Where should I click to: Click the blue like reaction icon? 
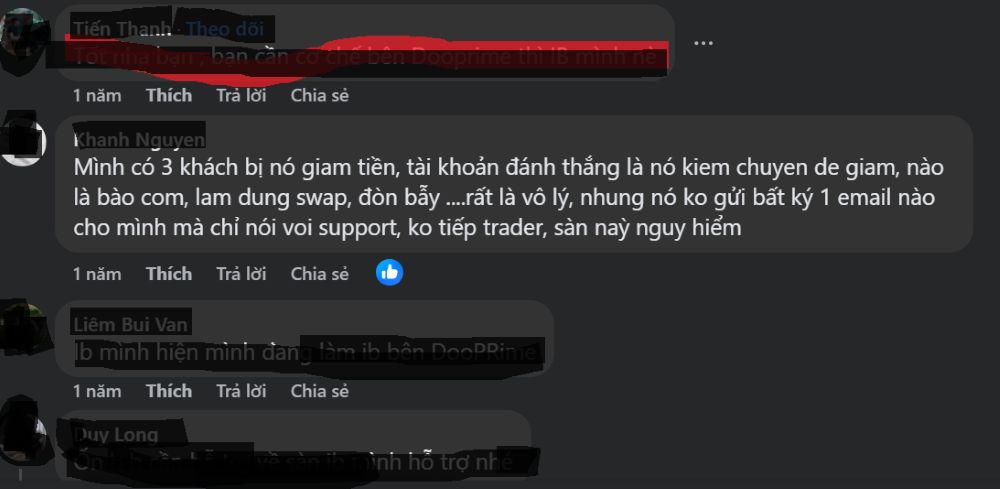pos(390,273)
